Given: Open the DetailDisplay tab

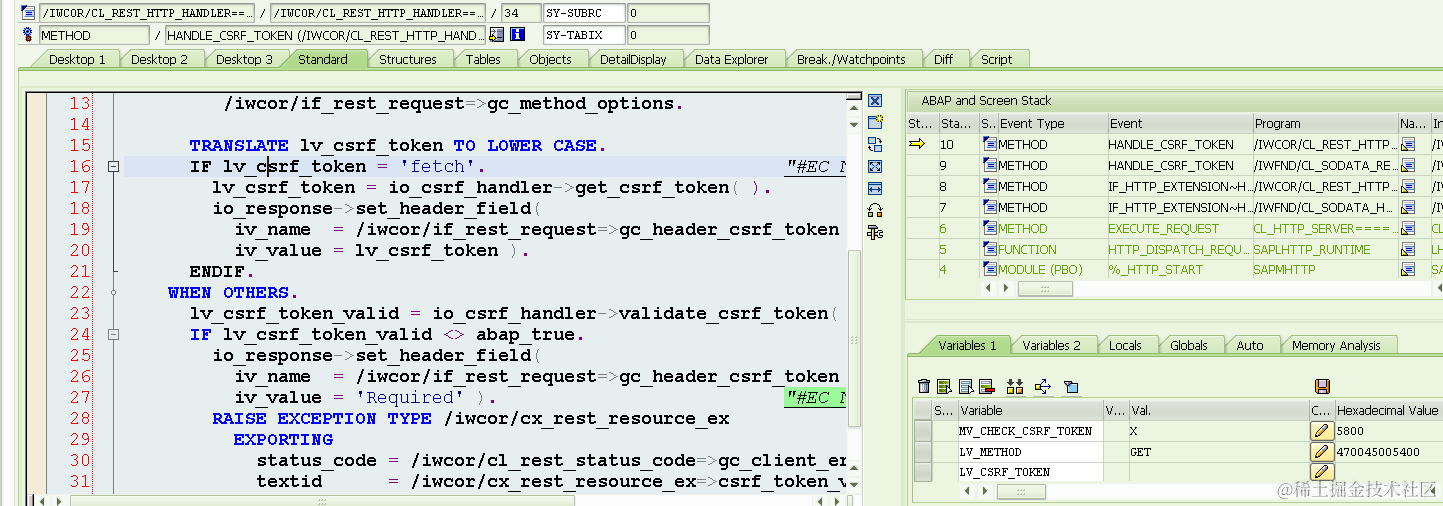Looking at the screenshot, I should click(633, 59).
